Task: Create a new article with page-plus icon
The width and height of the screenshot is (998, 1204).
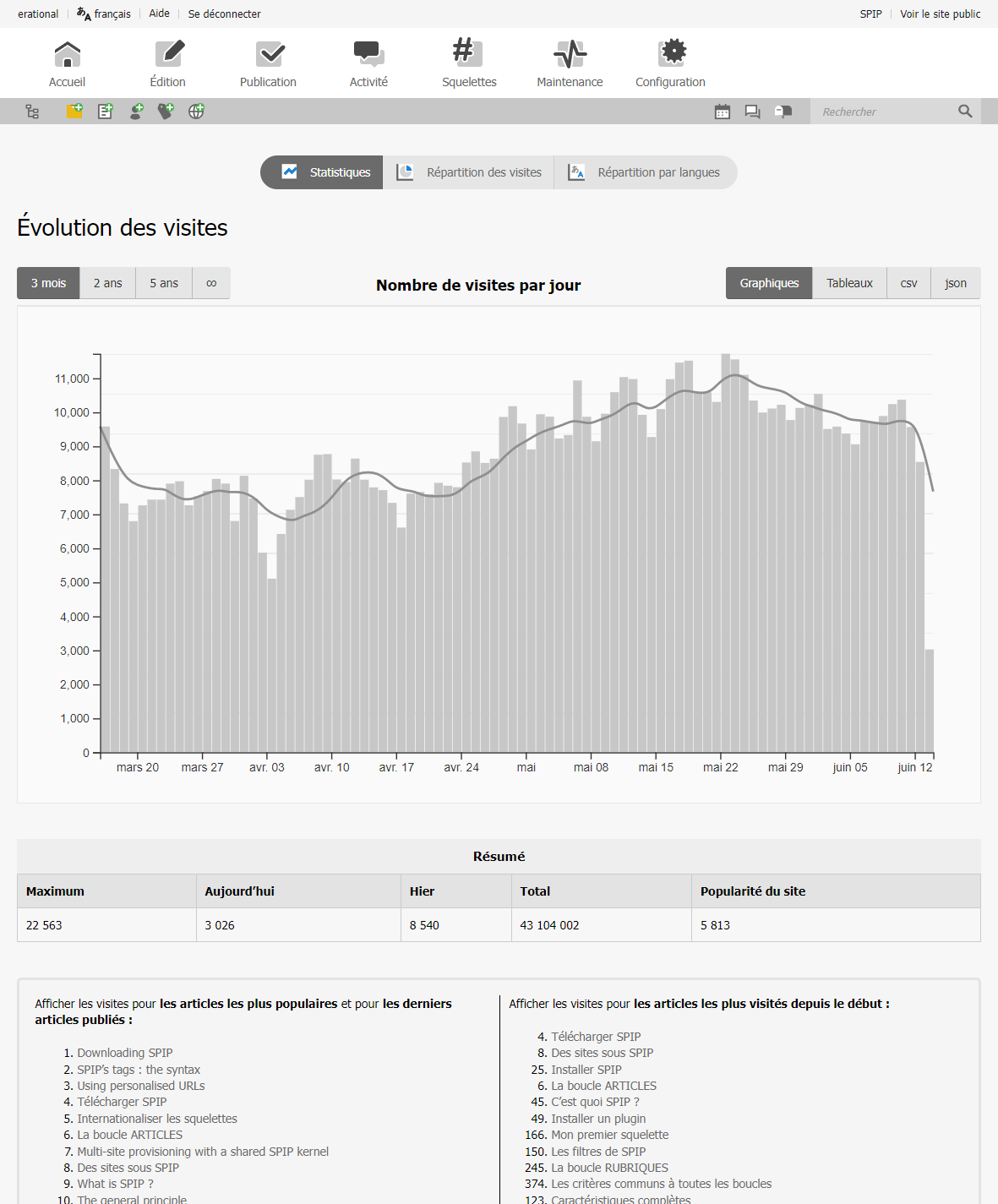Action: pyautogui.click(x=105, y=111)
